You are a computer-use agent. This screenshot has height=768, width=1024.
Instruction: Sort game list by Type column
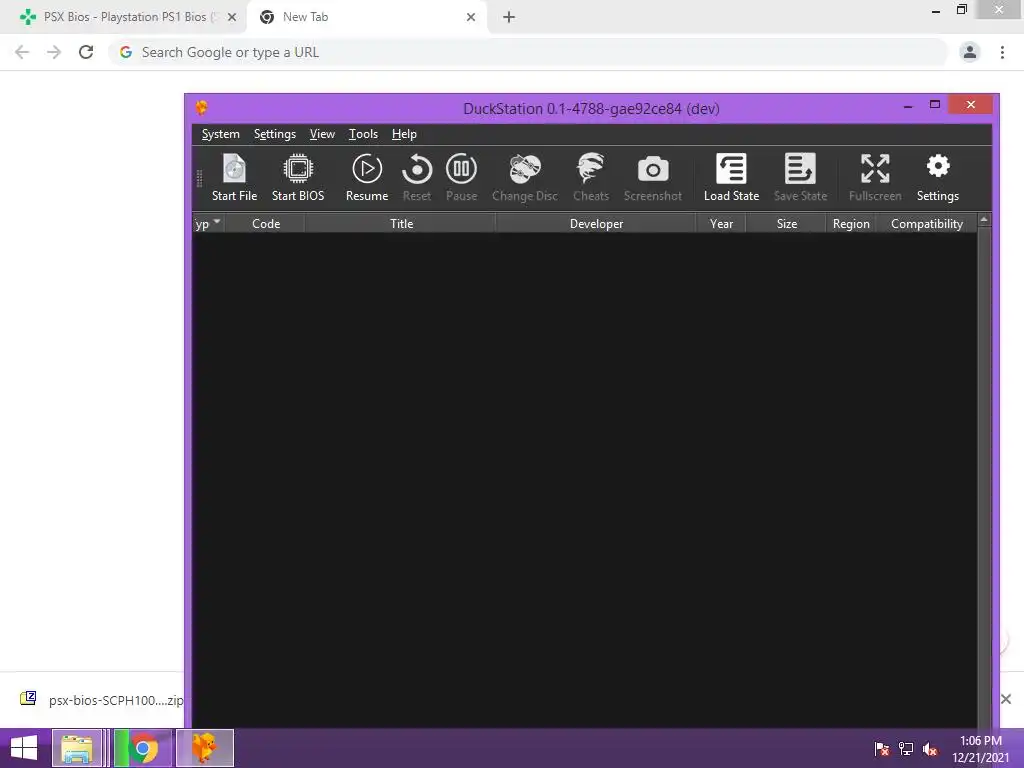coord(208,223)
